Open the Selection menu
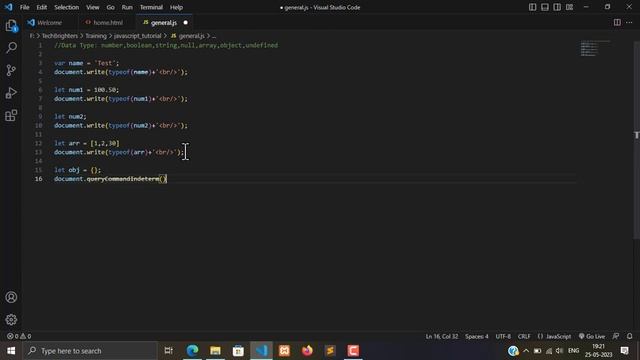The image size is (640, 360). (x=67, y=7)
